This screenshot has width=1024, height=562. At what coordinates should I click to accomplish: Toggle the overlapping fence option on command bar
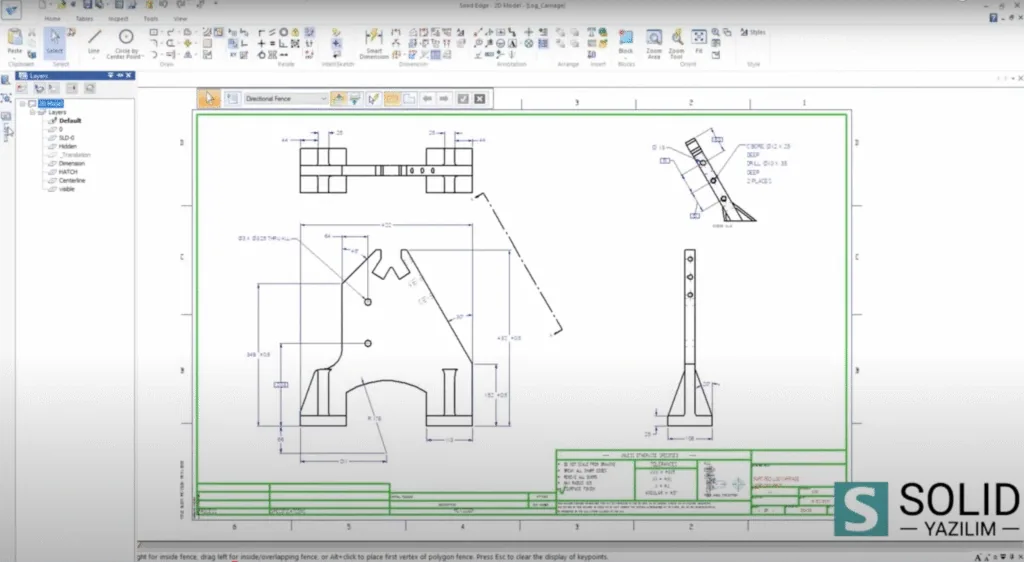(409, 99)
